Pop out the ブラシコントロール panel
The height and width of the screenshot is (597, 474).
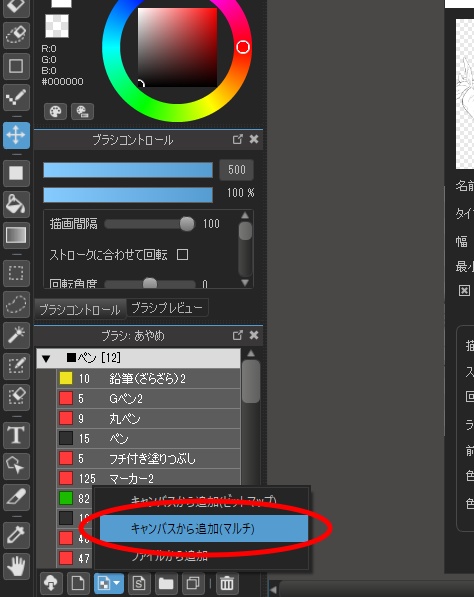pyautogui.click(x=238, y=139)
